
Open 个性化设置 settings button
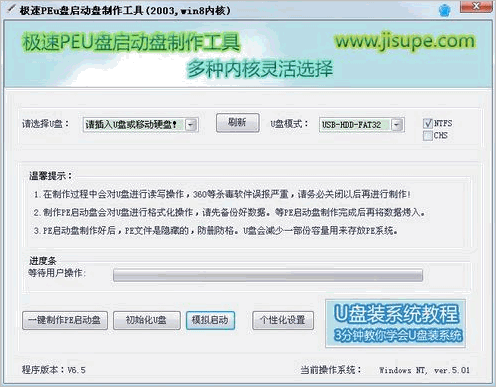pyautogui.click(x=283, y=320)
